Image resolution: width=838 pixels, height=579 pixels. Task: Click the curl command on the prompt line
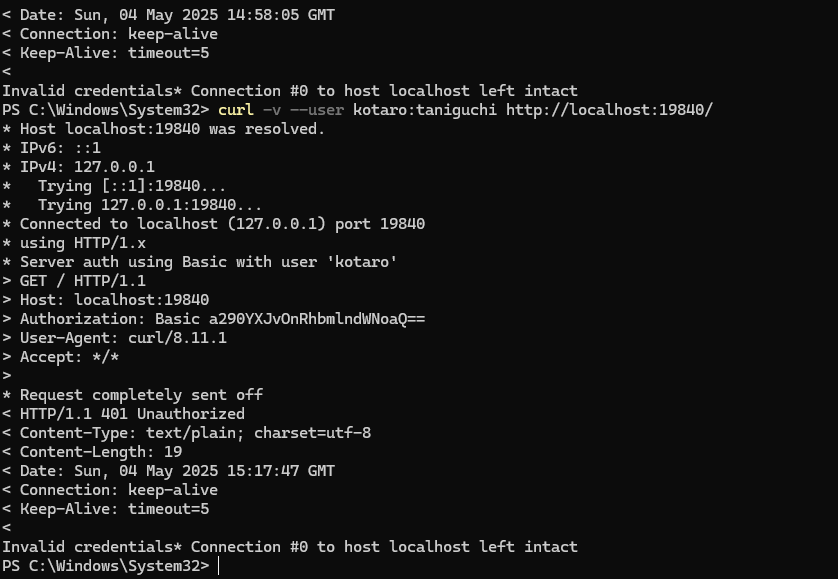coord(235,110)
